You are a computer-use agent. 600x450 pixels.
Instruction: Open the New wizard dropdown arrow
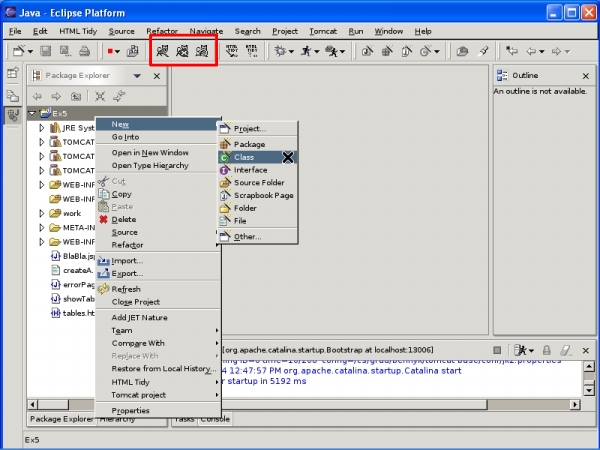[31, 51]
